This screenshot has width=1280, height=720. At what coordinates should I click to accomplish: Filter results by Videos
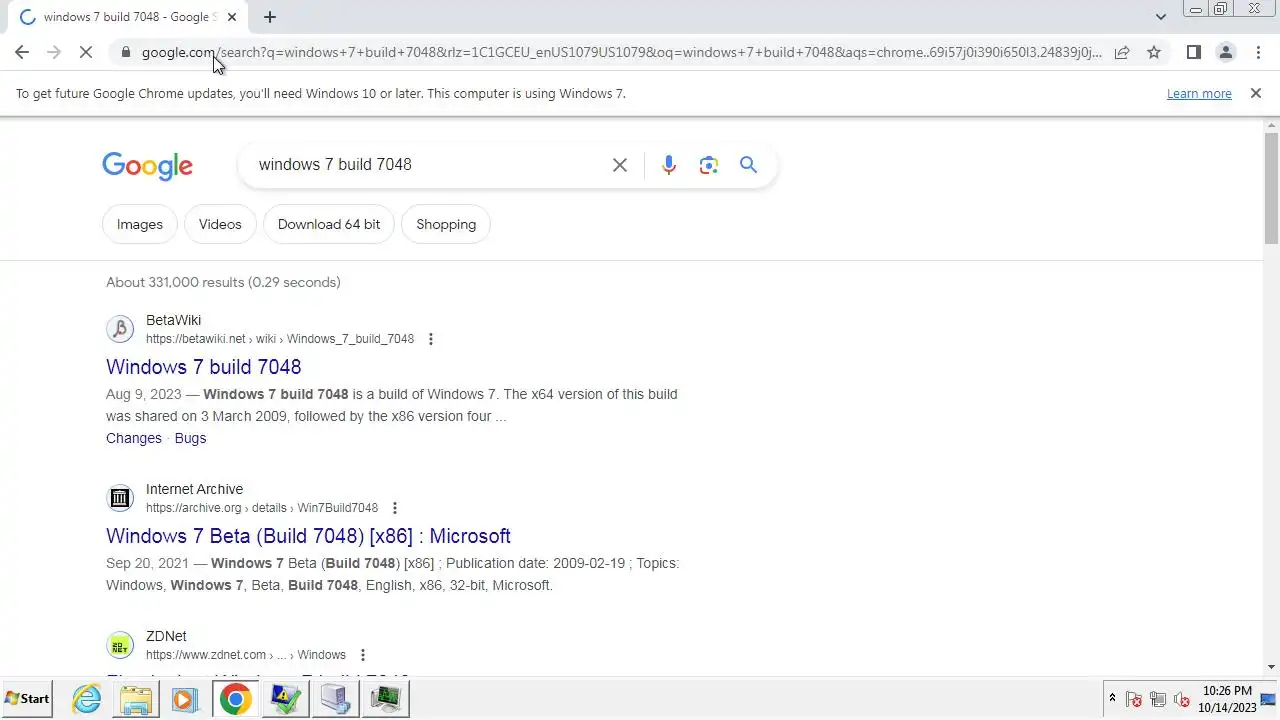pos(220,224)
